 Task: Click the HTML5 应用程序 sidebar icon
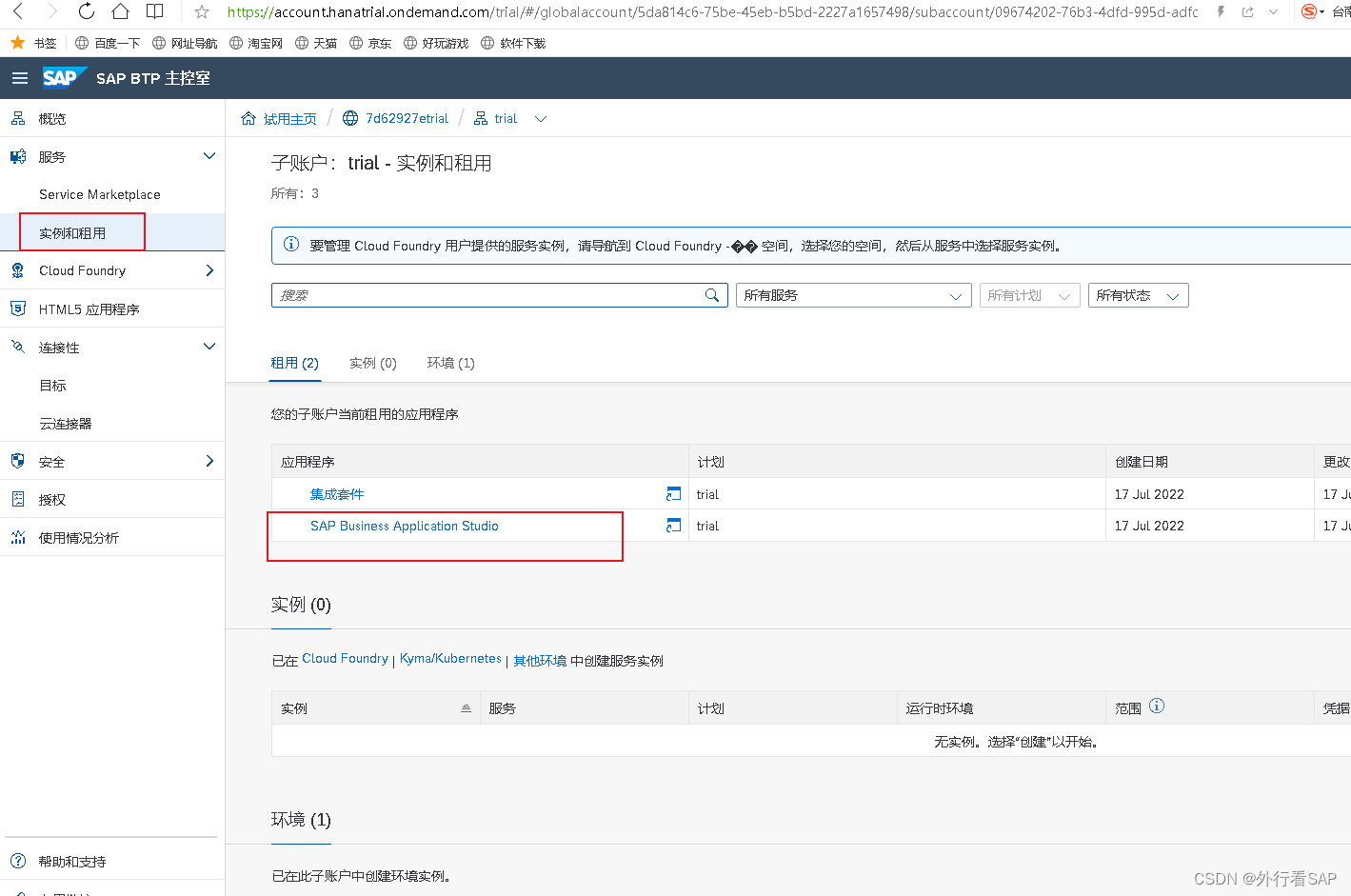click(x=18, y=309)
